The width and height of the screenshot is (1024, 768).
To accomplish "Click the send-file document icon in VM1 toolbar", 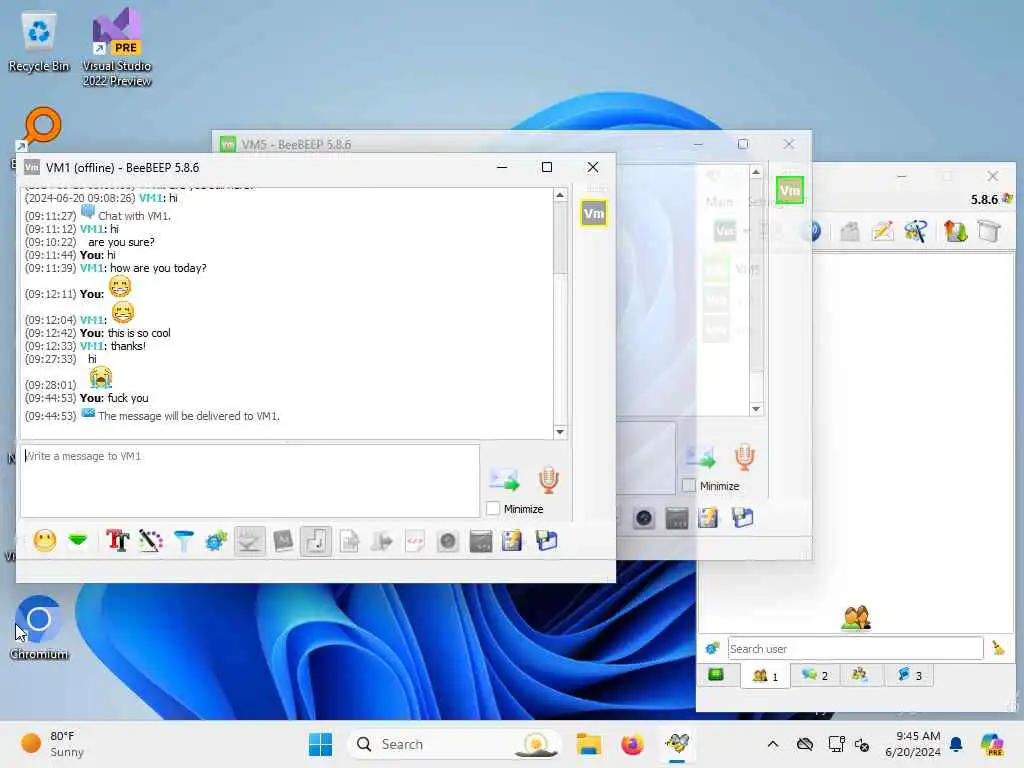I will [349, 541].
